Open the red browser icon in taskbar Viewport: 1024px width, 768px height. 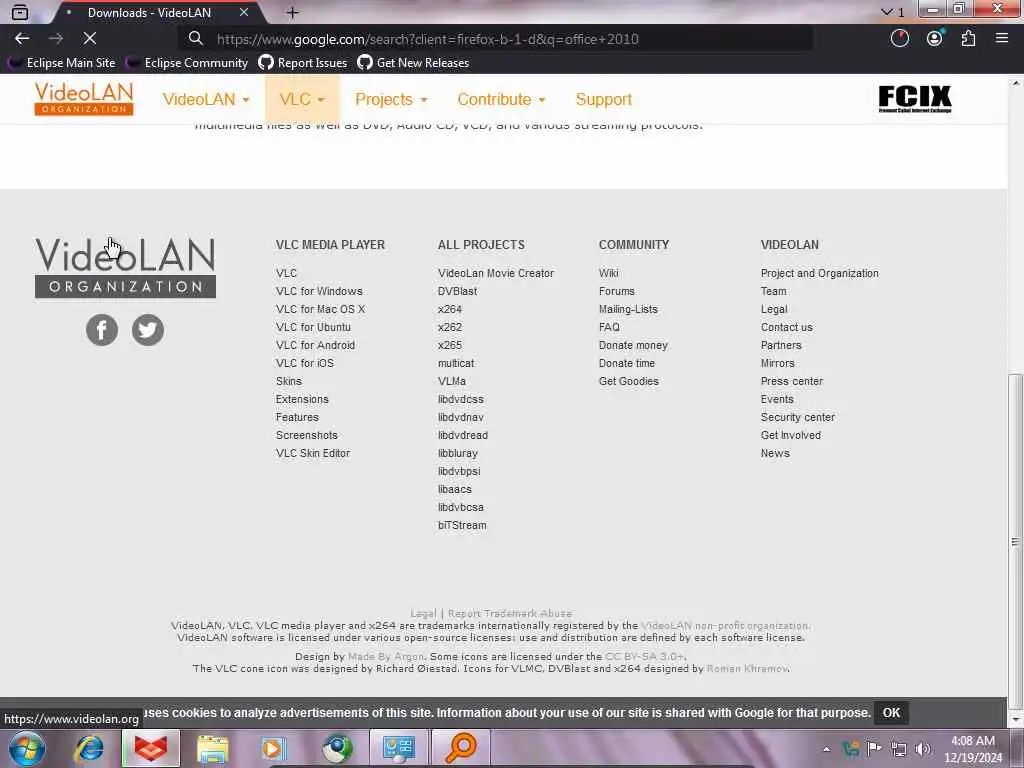point(151,748)
